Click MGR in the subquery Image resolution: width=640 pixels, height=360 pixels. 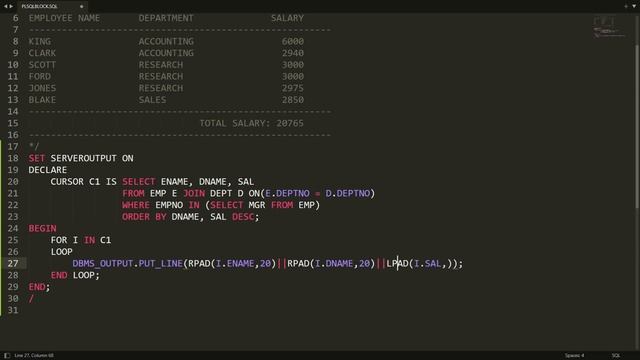[257, 205]
